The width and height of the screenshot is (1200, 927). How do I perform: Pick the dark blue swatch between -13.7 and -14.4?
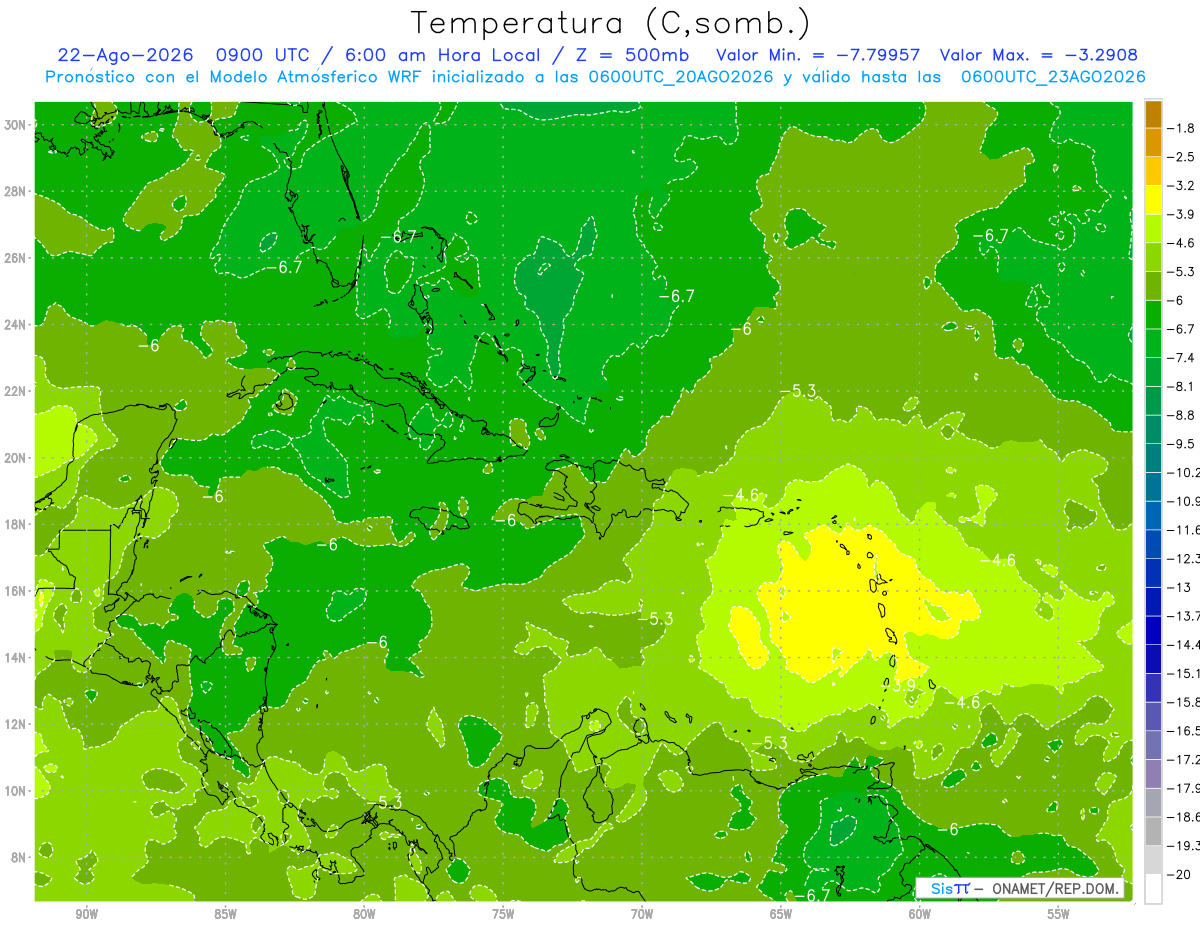[x=1153, y=630]
